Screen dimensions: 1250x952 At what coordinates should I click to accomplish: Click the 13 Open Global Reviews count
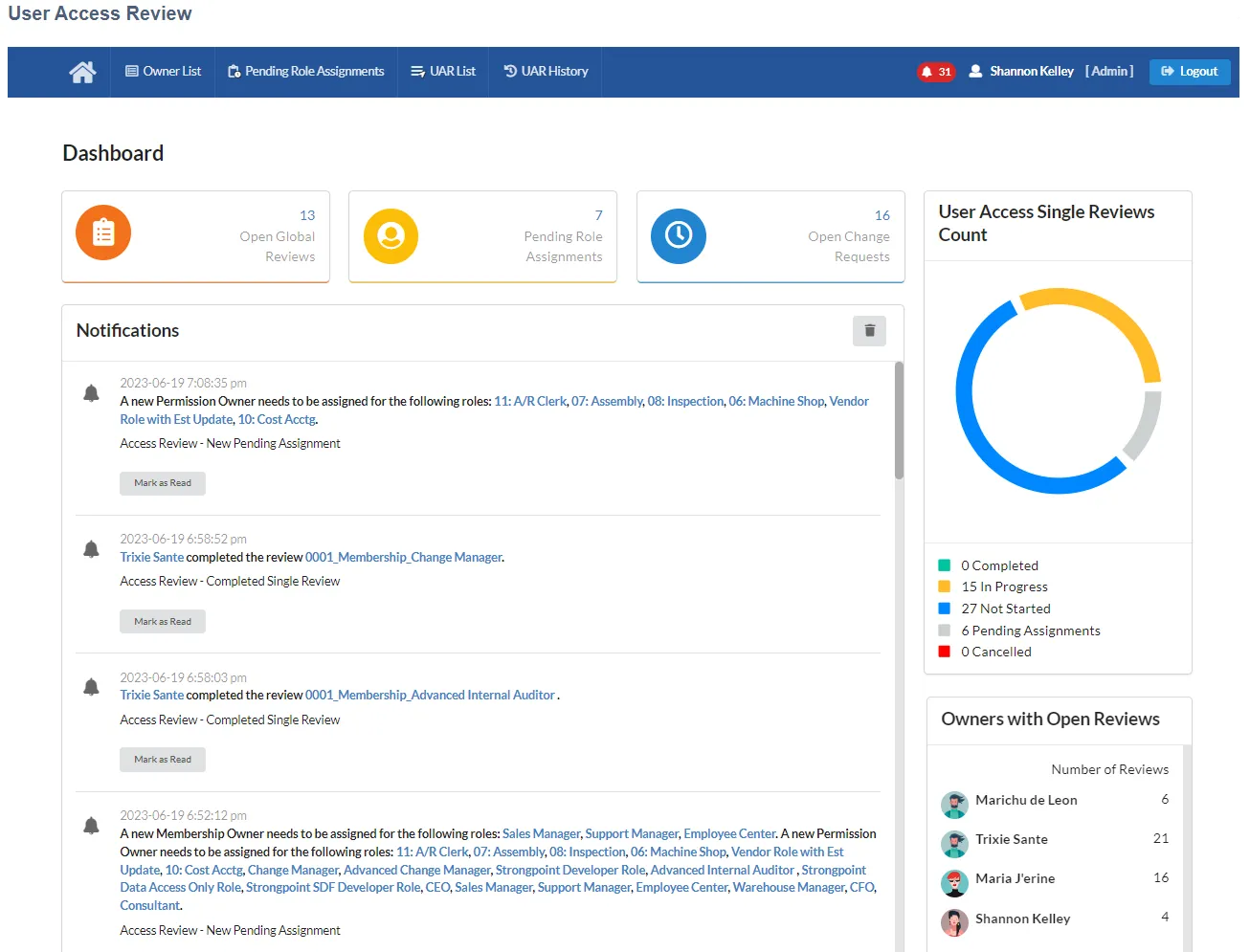307,215
